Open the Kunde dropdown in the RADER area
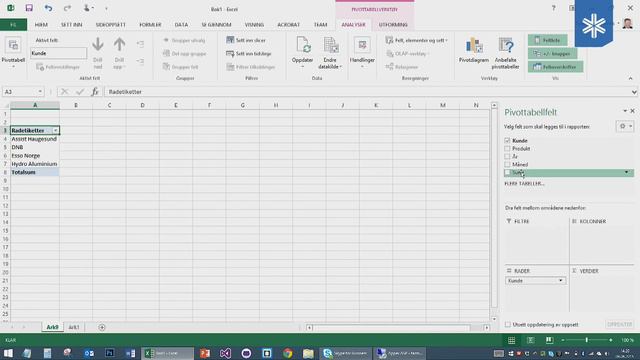Viewport: 640px width, 360px height. point(560,281)
